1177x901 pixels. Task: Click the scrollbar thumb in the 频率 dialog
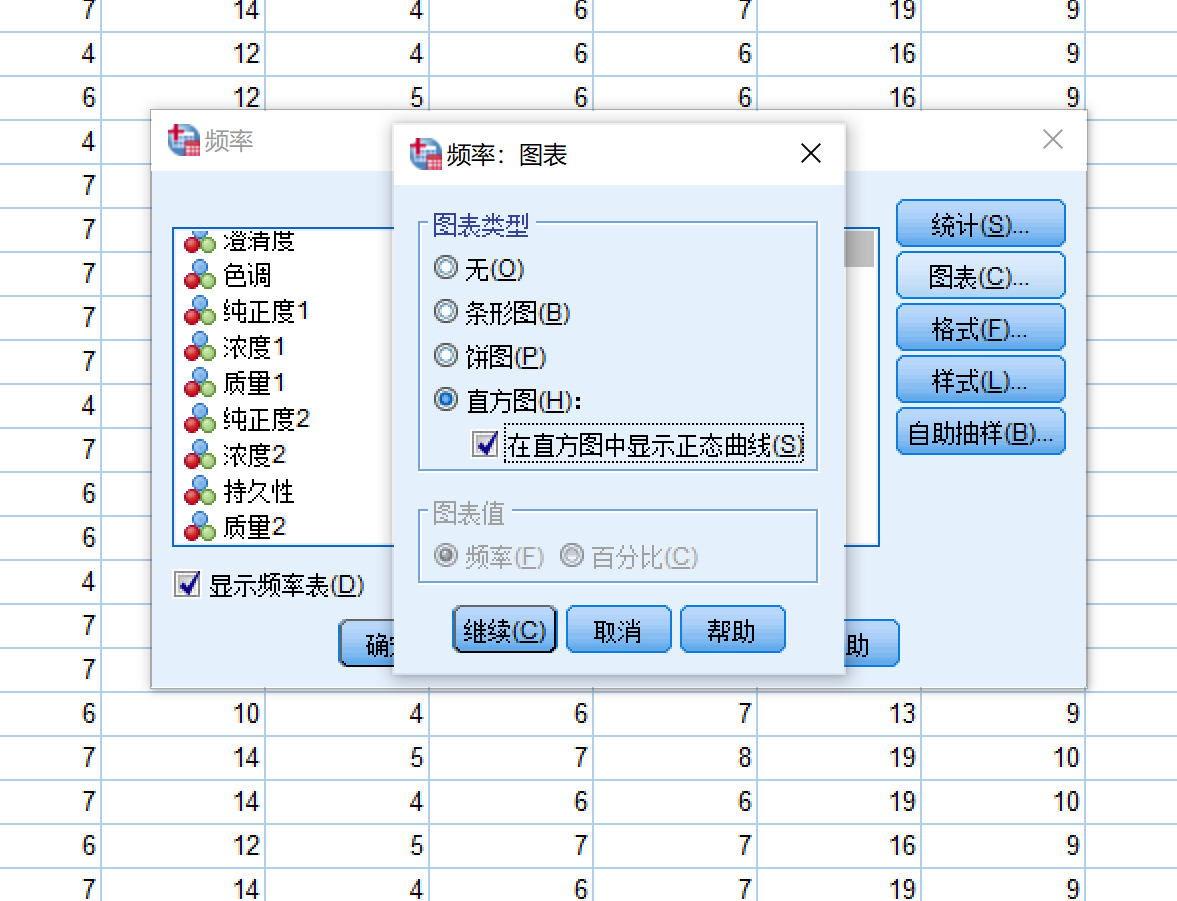click(x=859, y=249)
